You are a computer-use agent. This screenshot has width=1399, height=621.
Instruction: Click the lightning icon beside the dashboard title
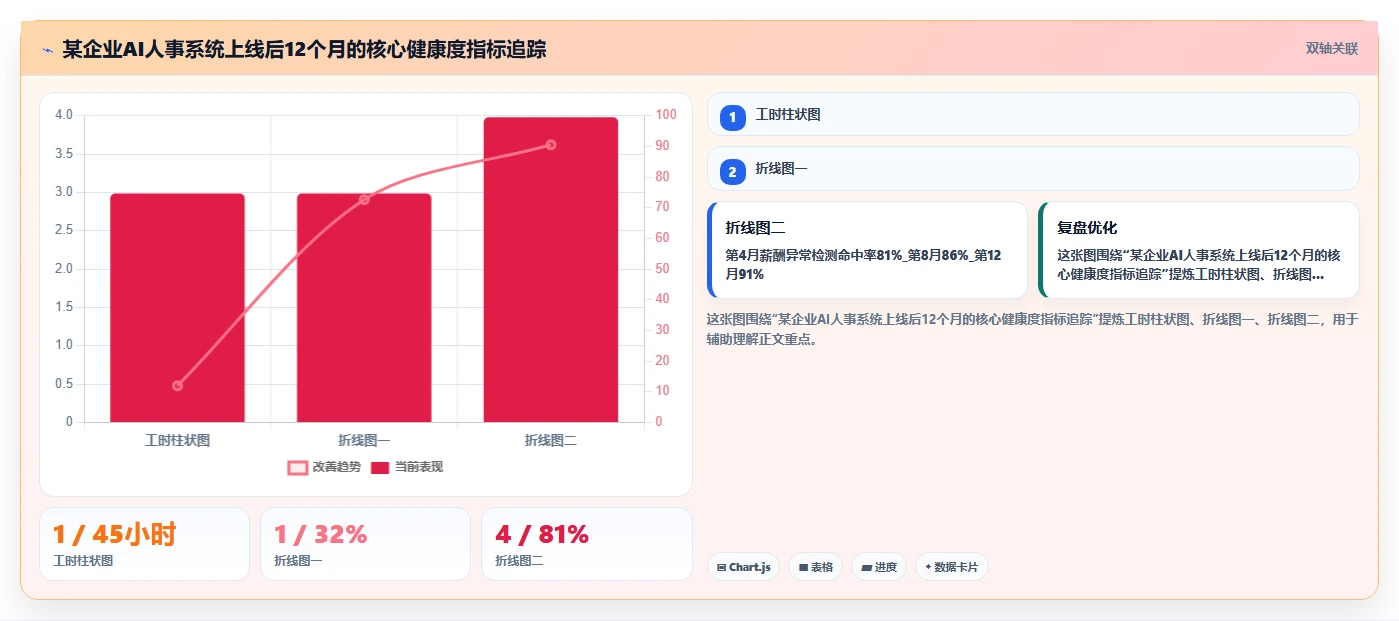(x=47, y=49)
